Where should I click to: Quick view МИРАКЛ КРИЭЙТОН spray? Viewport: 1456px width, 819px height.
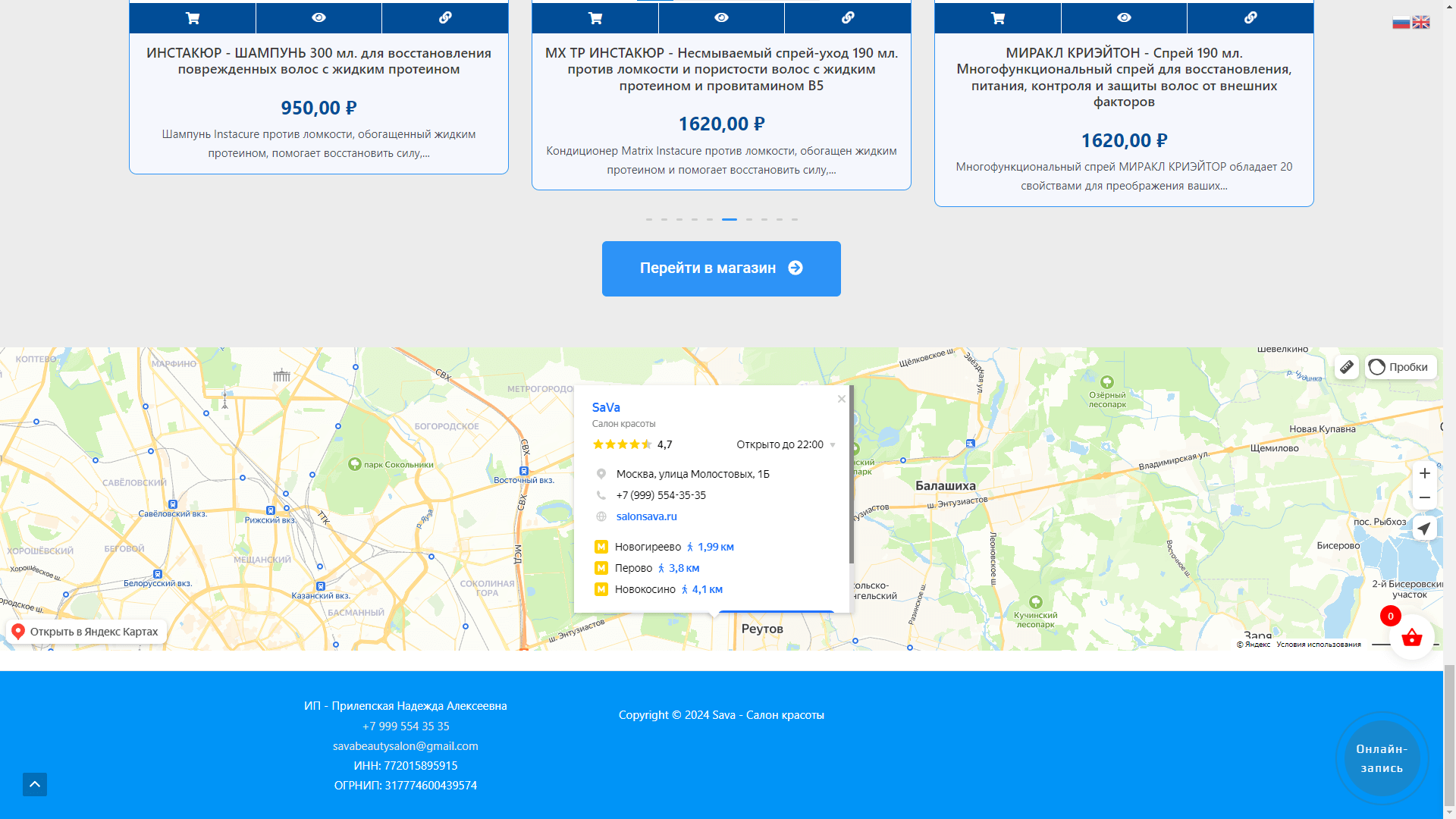(x=1124, y=17)
